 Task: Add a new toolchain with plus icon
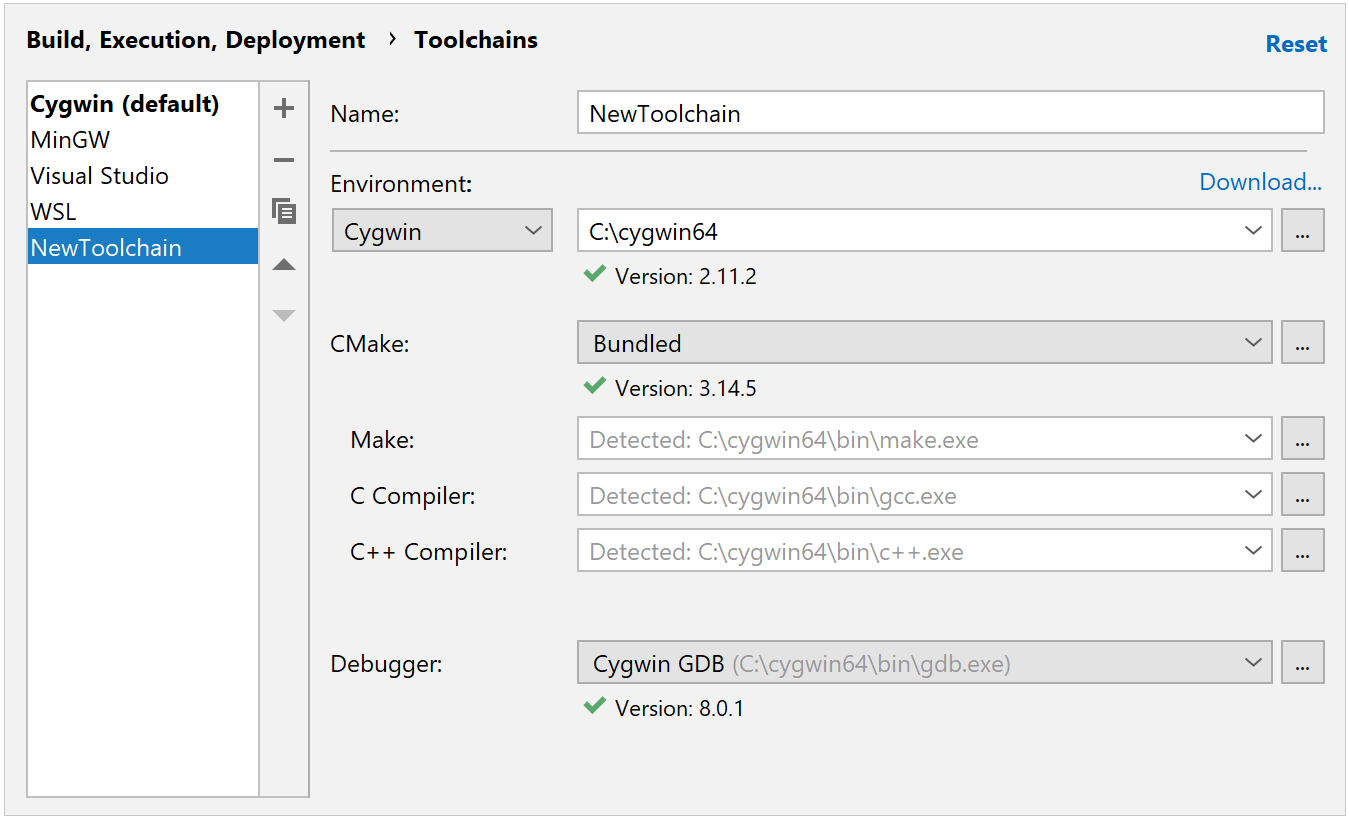[x=284, y=108]
